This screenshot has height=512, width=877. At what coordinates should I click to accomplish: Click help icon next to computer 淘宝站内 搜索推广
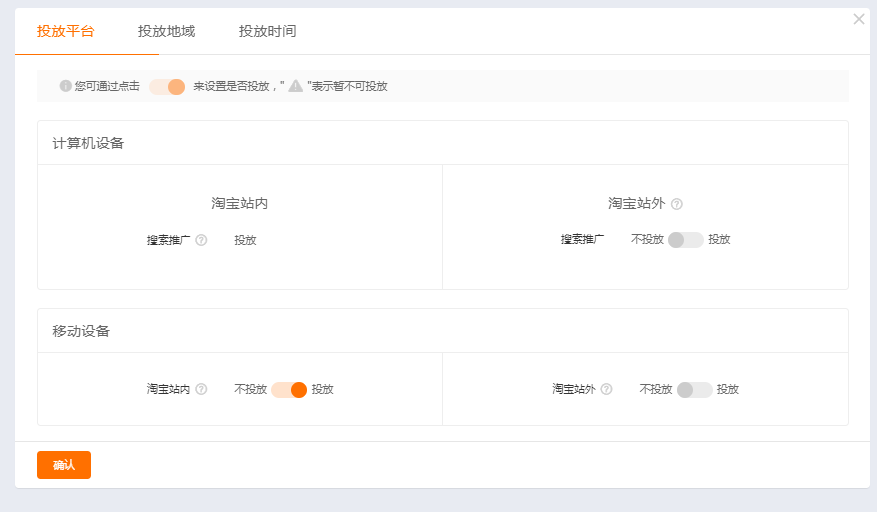(x=201, y=240)
